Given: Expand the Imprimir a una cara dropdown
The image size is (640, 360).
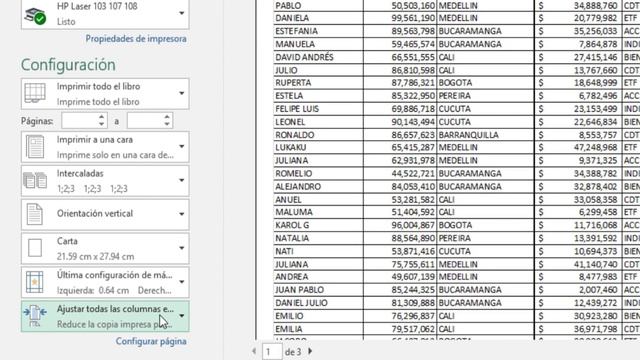Looking at the screenshot, I should [x=182, y=147].
